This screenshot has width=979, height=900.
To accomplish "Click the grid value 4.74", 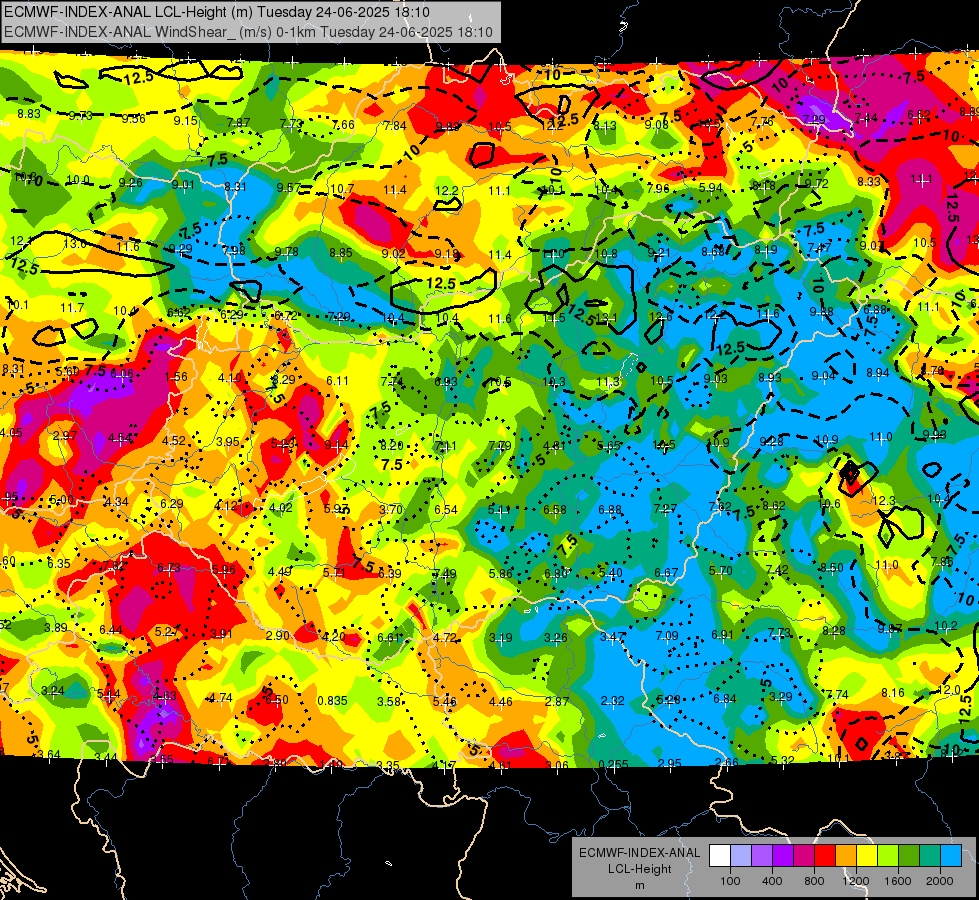I will 220,698.
